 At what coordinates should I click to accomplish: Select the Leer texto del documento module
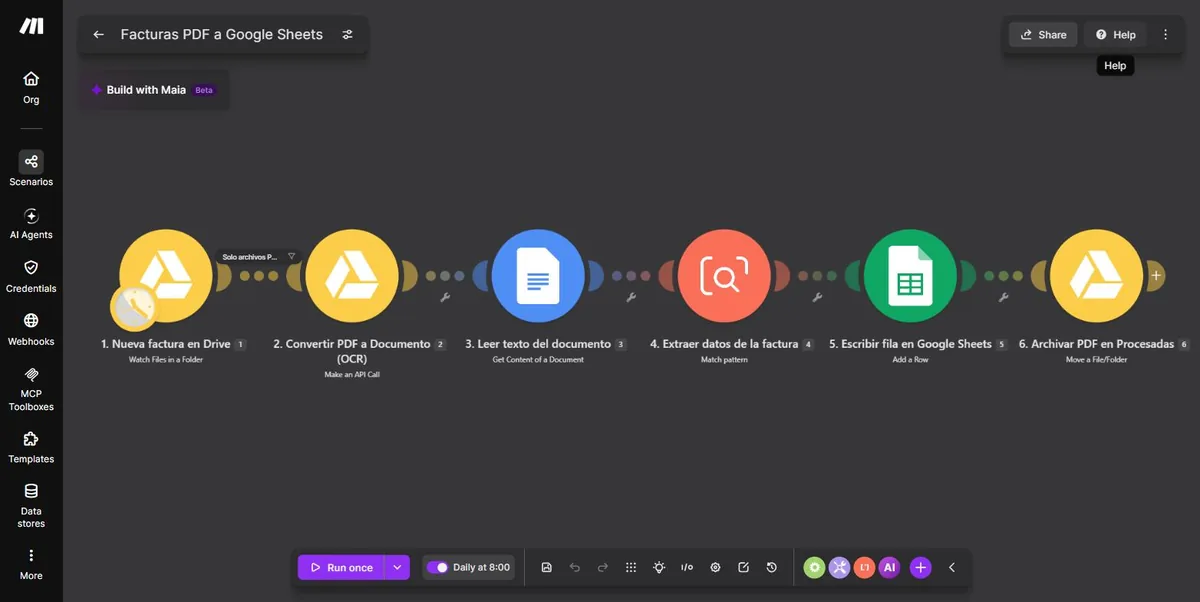point(538,275)
